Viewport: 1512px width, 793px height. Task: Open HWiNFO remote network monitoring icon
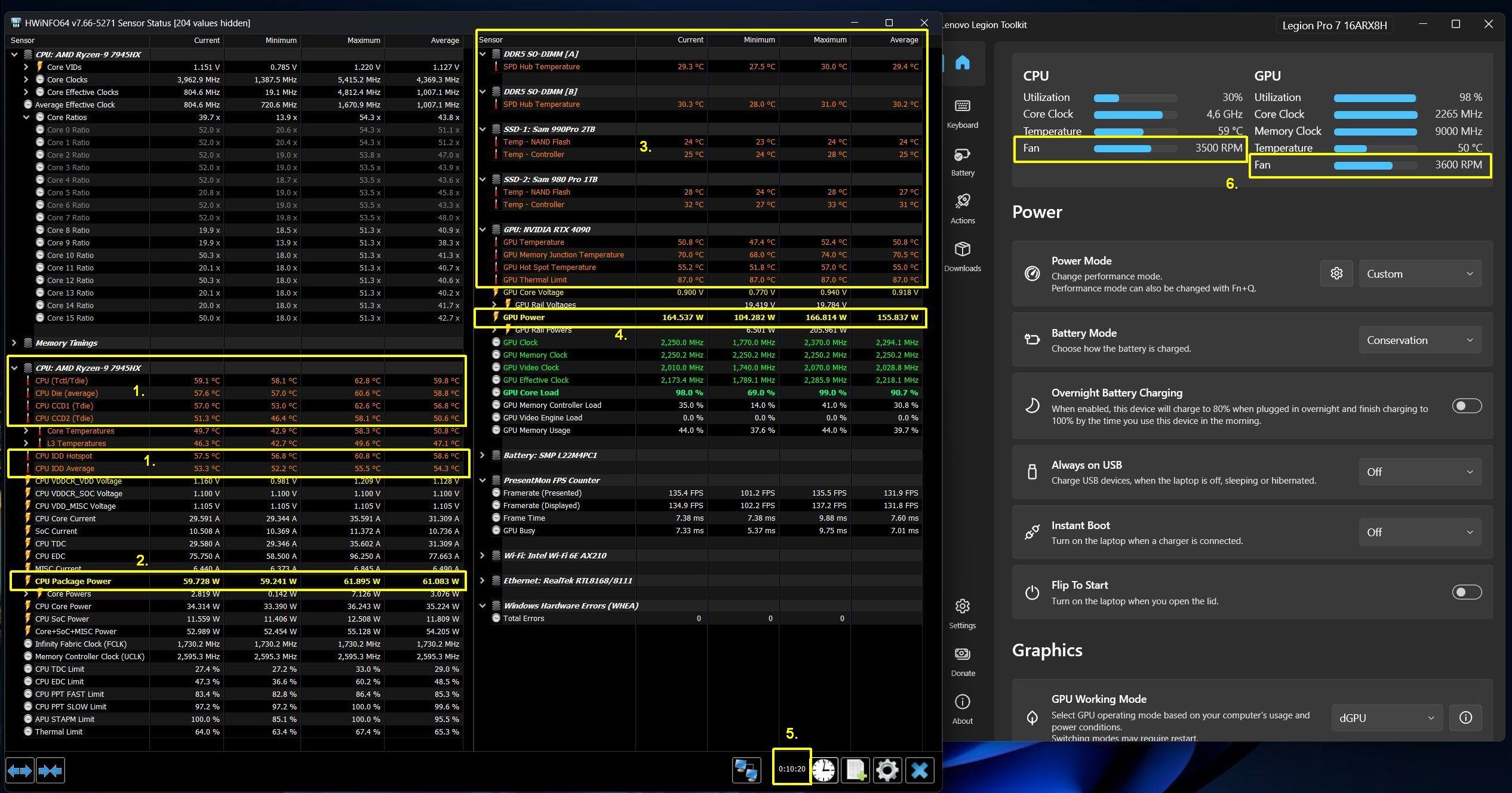(x=746, y=770)
